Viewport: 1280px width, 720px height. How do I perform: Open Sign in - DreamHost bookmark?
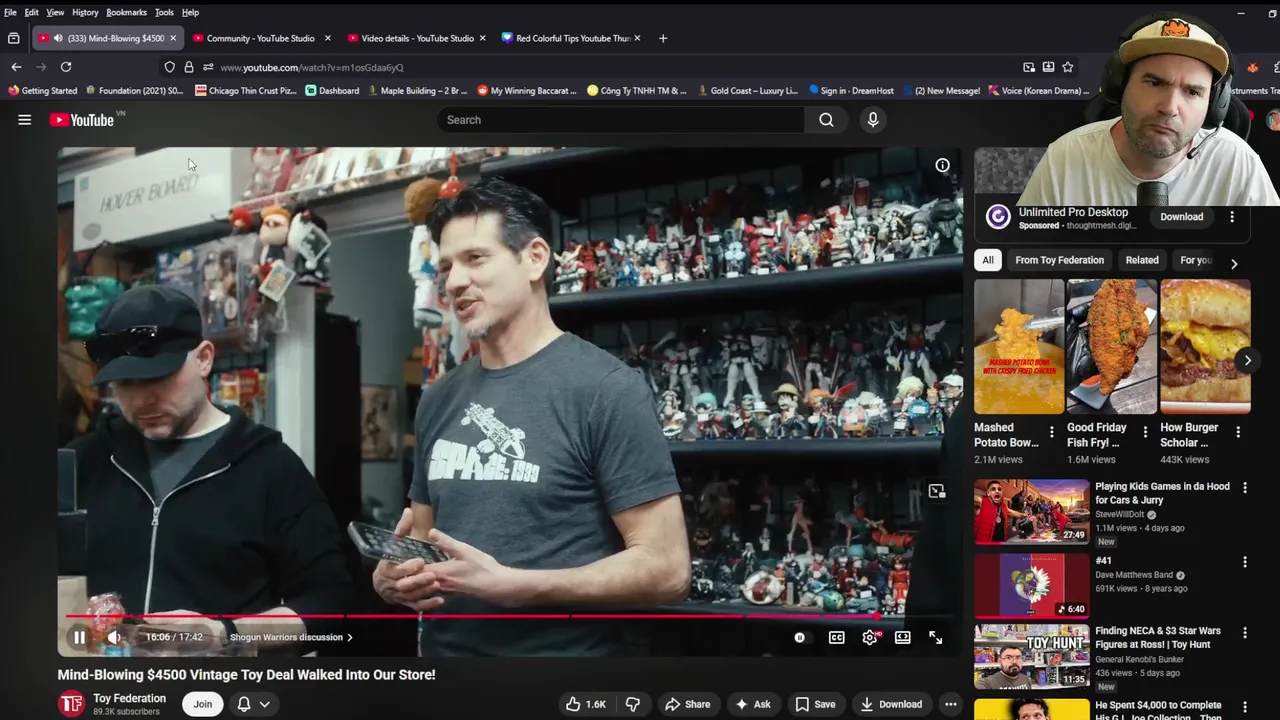pyautogui.click(x=851, y=91)
